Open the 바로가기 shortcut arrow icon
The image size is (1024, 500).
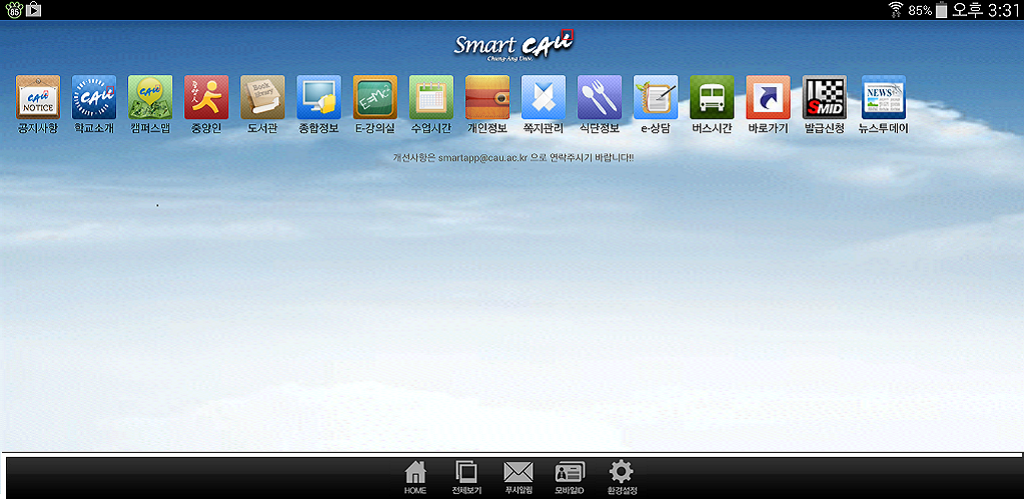coord(768,97)
